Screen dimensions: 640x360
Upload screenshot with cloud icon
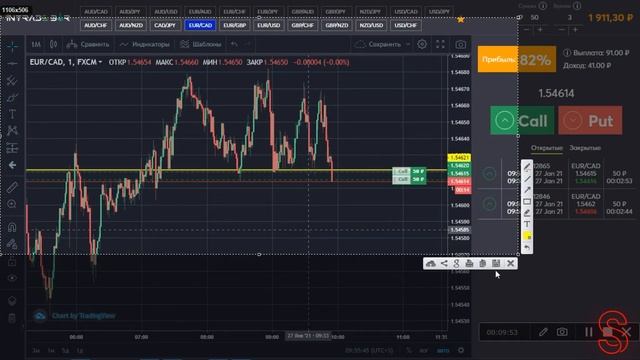point(431,264)
